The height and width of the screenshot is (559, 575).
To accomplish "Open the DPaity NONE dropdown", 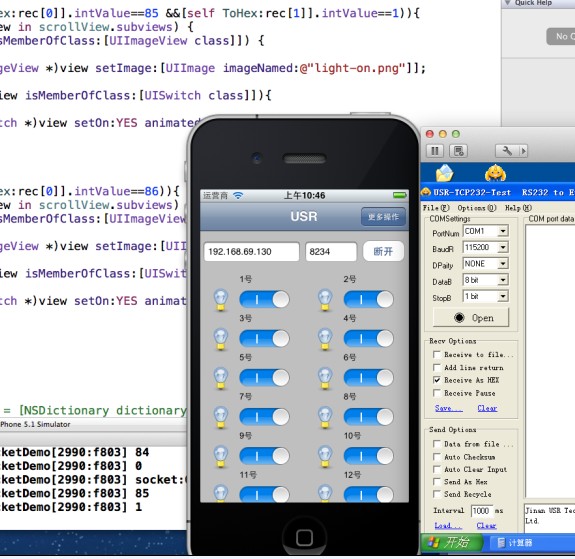I will 503,264.
